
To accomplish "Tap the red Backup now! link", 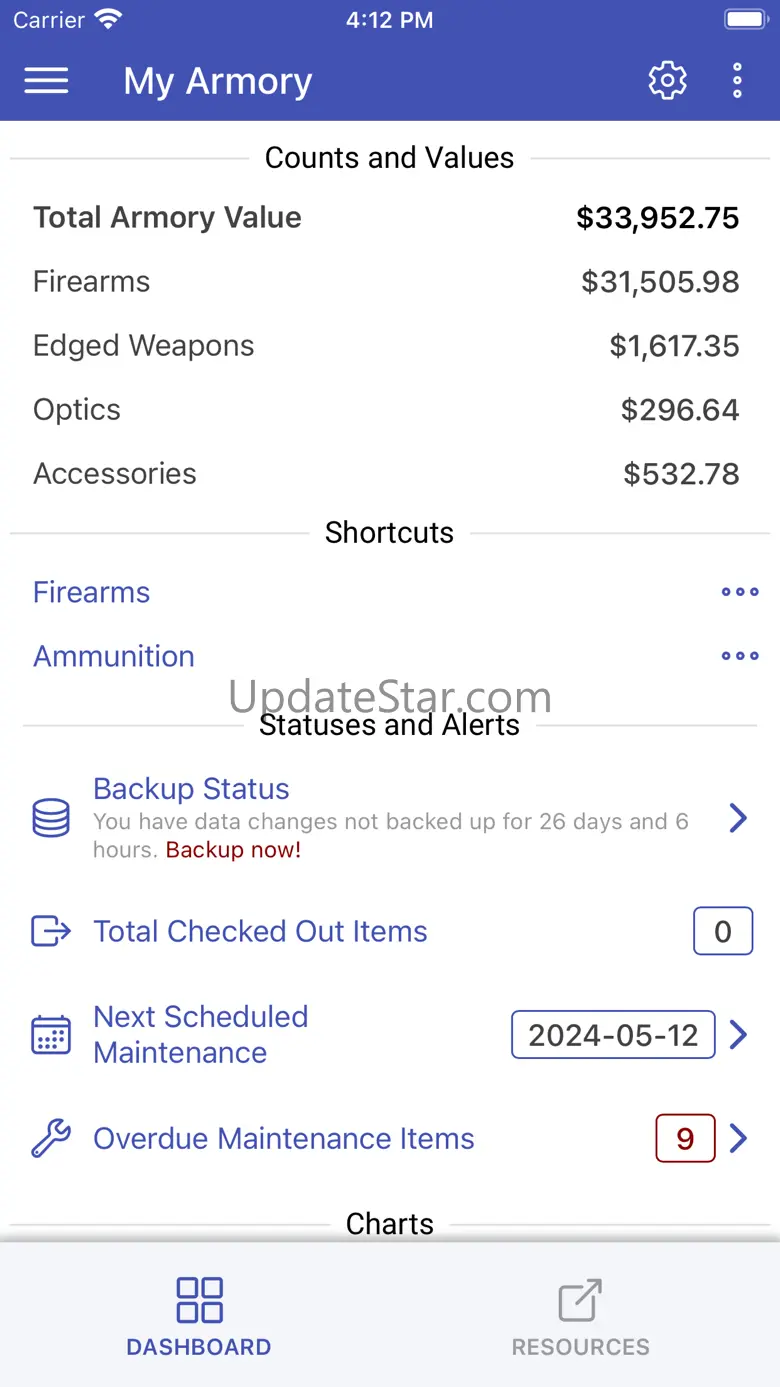I will pyautogui.click(x=233, y=850).
